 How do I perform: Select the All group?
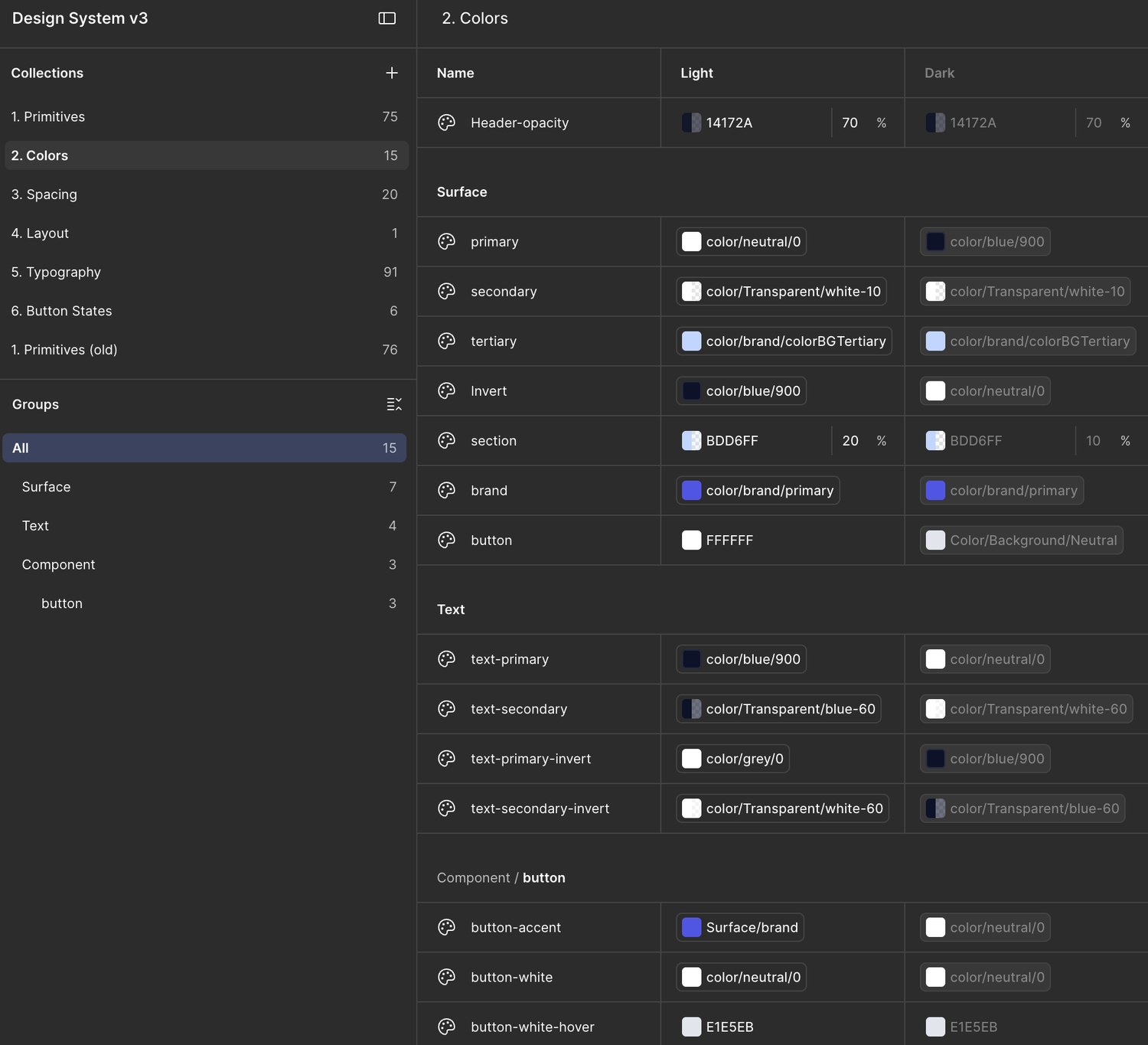pos(204,448)
